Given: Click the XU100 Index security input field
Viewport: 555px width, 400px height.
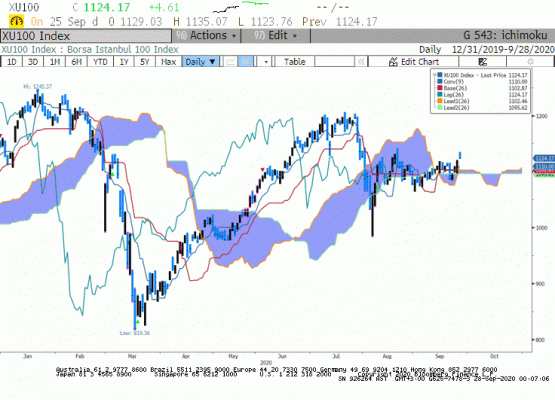Looking at the screenshot, I should [86, 36].
